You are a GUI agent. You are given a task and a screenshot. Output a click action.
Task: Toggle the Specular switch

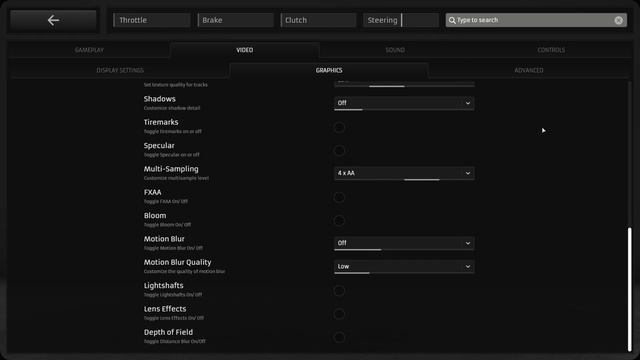339,151
